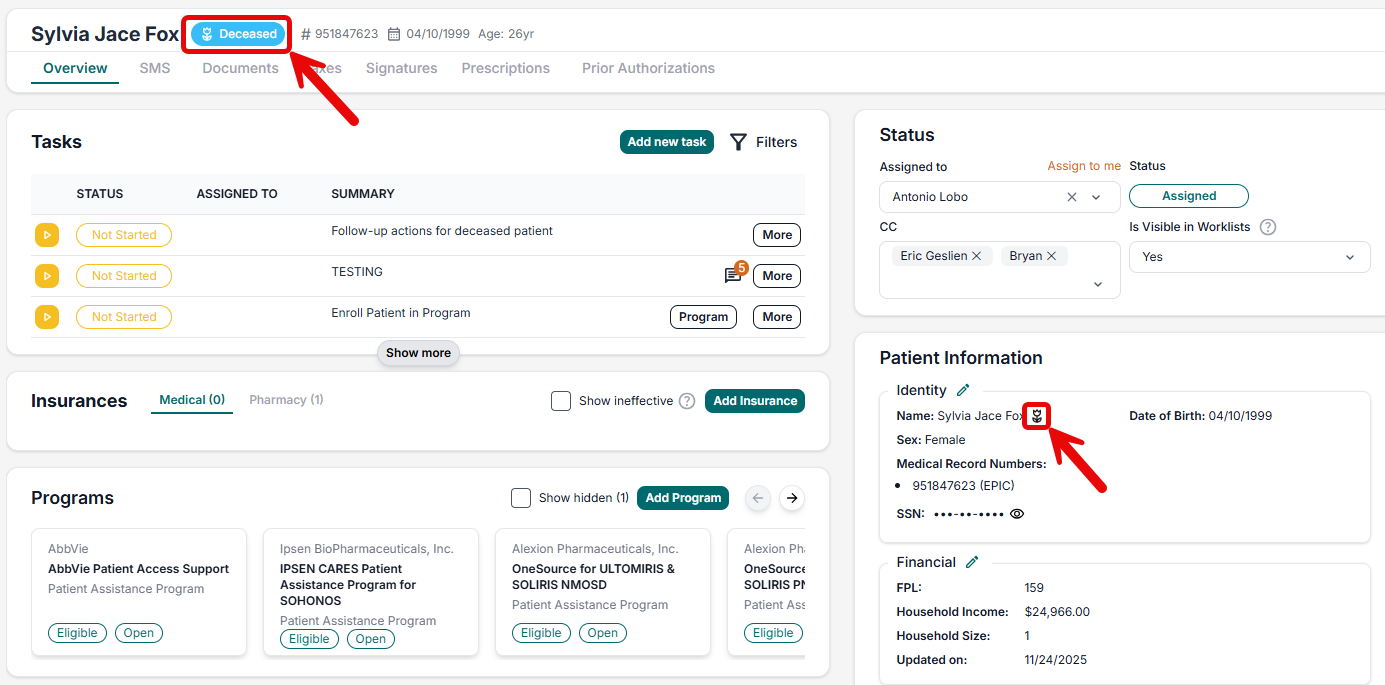This screenshot has height=685, width=1385.
Task: Check the Show hidden programs checkbox
Action: tap(521, 498)
